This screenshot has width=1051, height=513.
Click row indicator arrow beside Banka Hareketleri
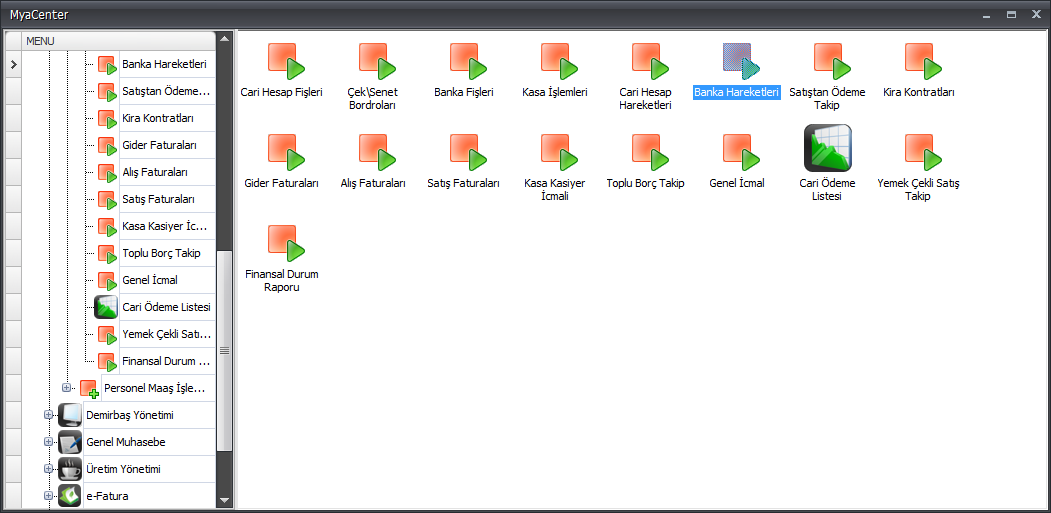pos(13,65)
